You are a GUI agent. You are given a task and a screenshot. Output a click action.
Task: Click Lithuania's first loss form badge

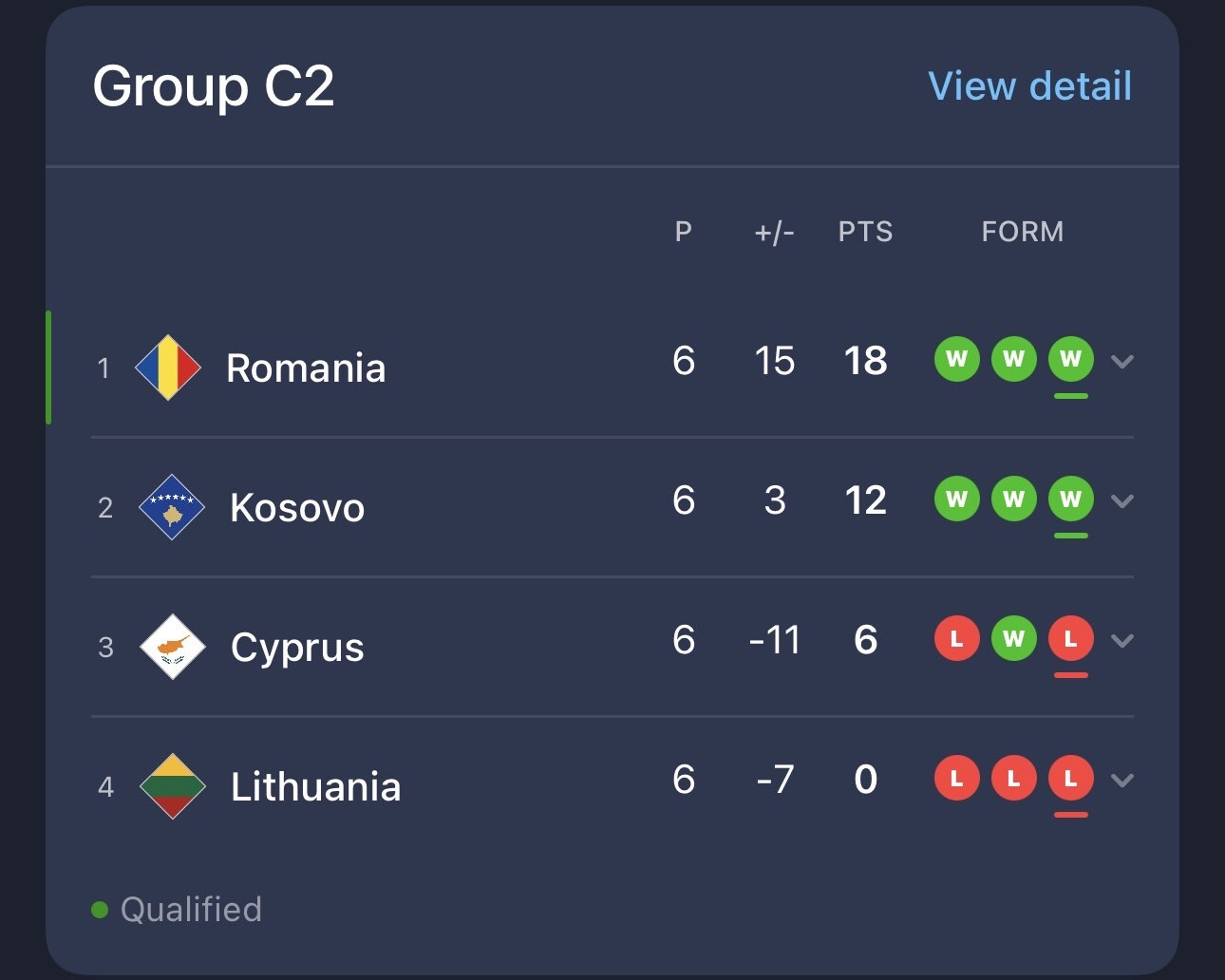[x=956, y=779]
